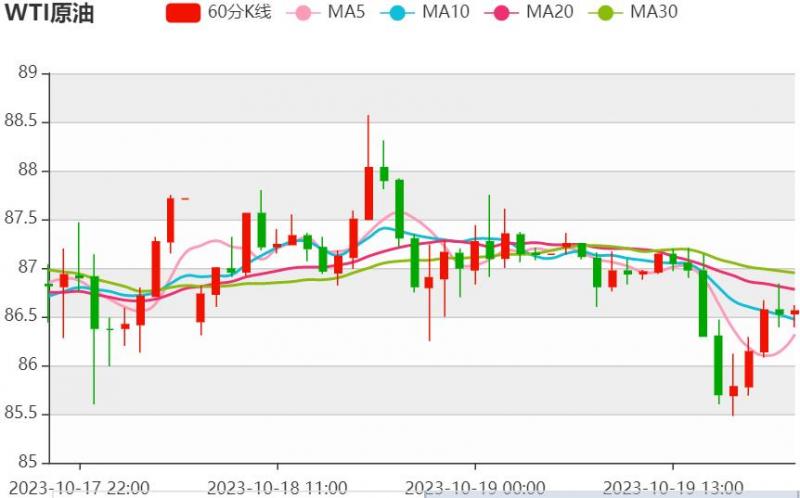
Task: Click the 88.5 y-axis label
Action: click(21, 121)
